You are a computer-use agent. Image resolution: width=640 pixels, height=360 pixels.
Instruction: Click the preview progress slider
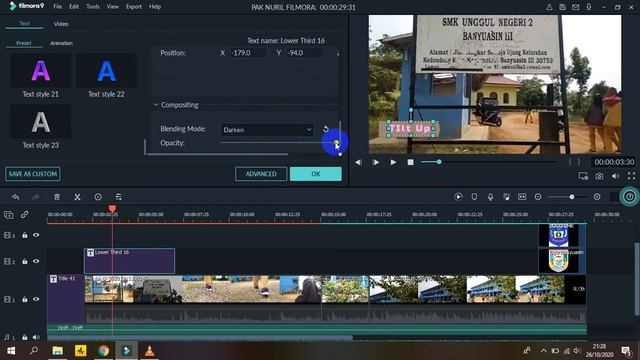click(489, 162)
